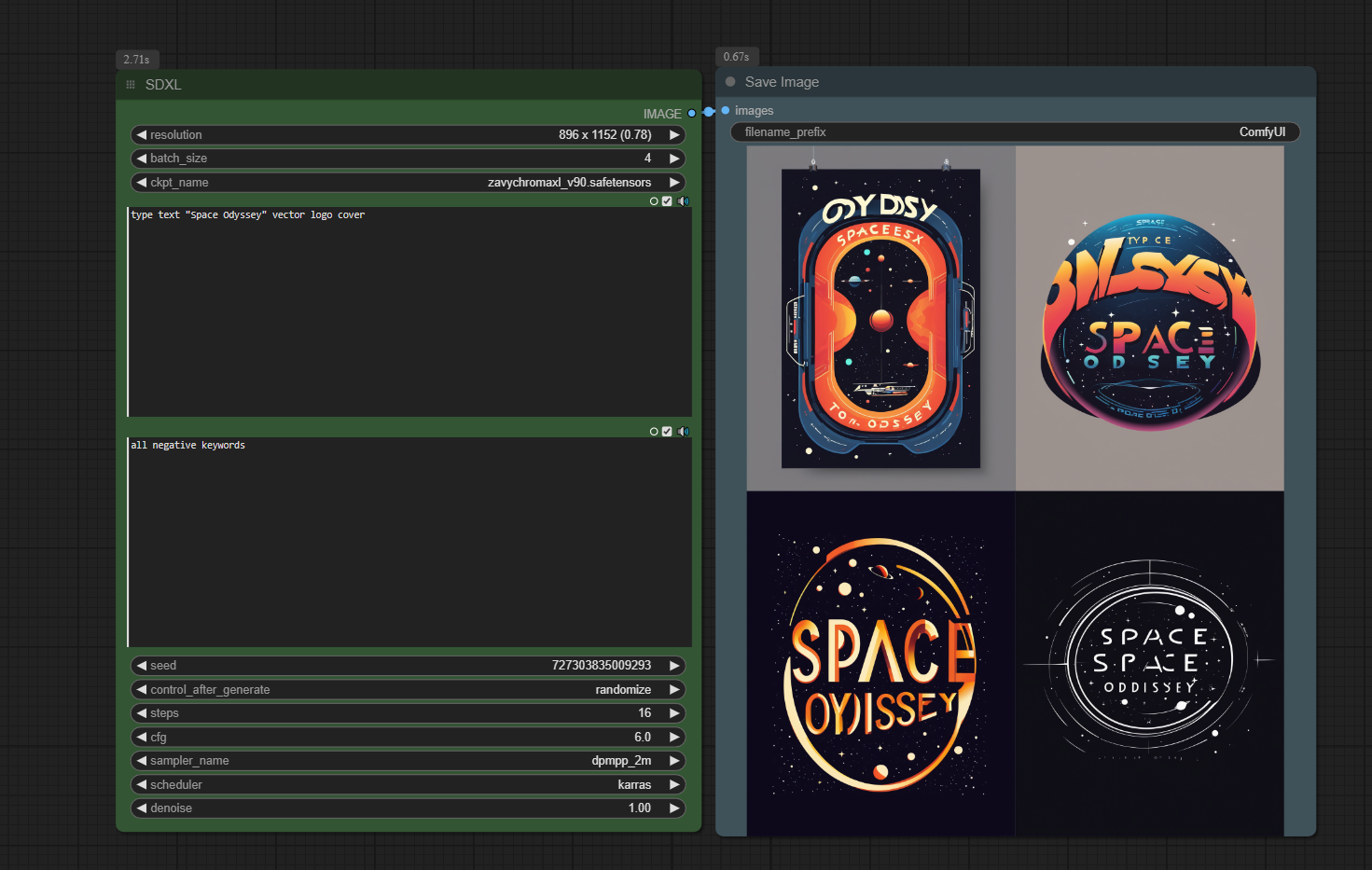Open the control_after_generate randomize option

pos(409,690)
